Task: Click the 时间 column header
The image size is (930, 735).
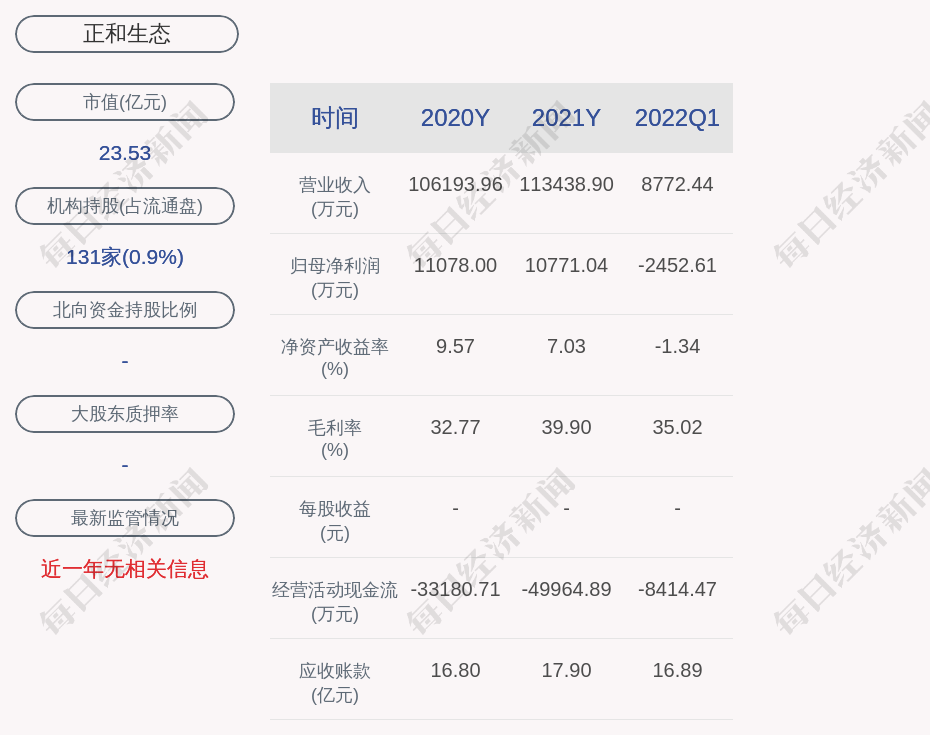Action: click(335, 118)
